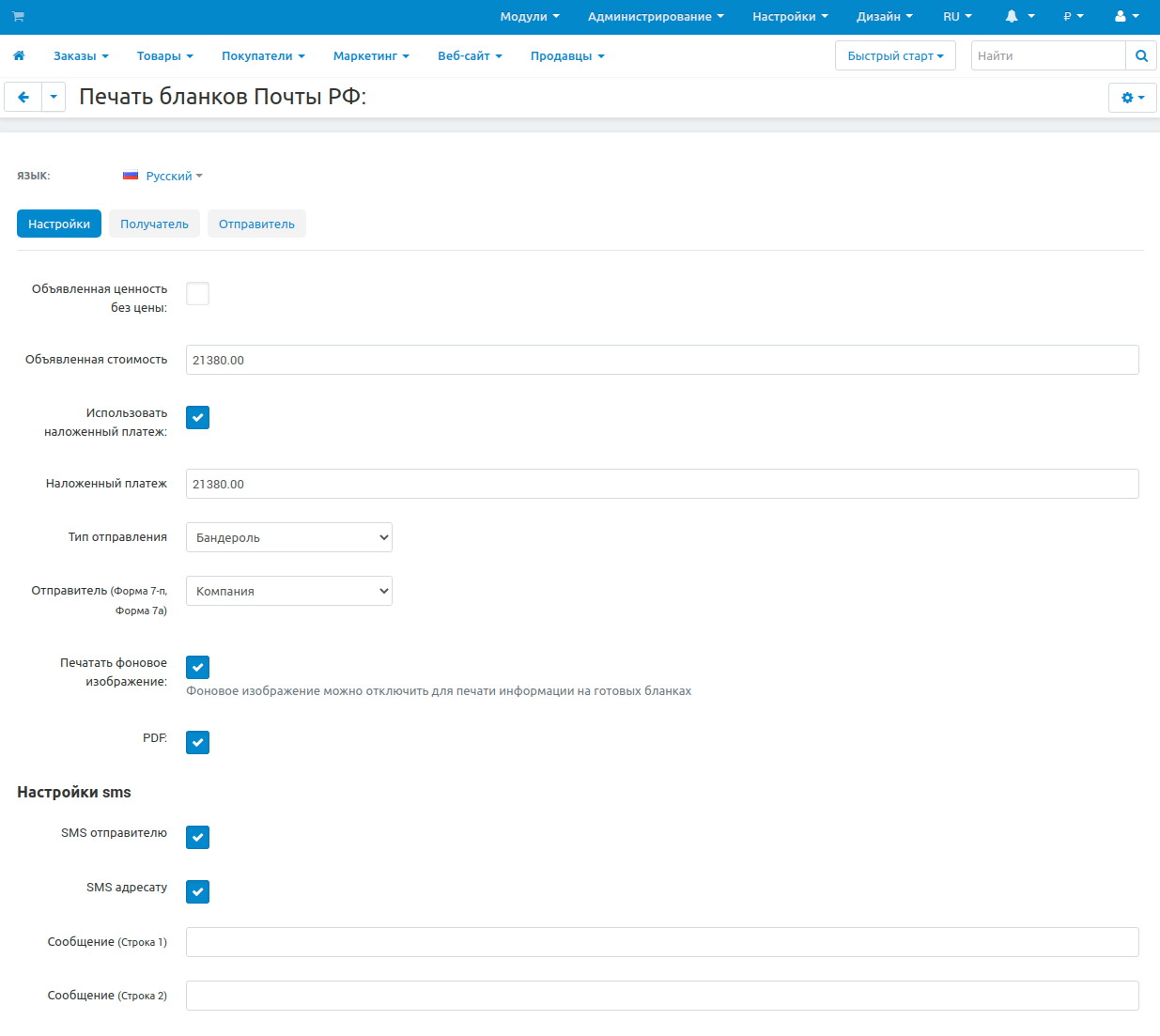Open the Веб-сайт menu
Viewport: 1160px width, 1036px height.
[x=470, y=56]
